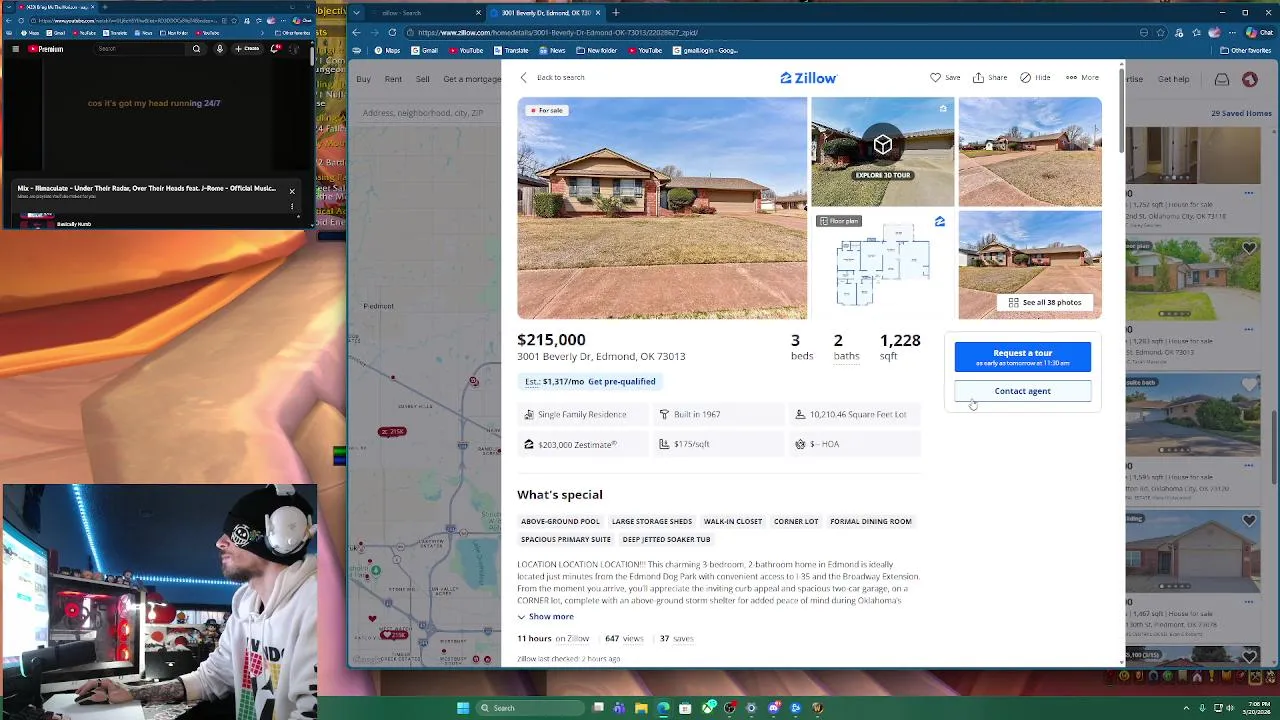Image resolution: width=1280 pixels, height=720 pixels.
Task: Open the Rent menu in Zillow navigation
Action: point(393,79)
